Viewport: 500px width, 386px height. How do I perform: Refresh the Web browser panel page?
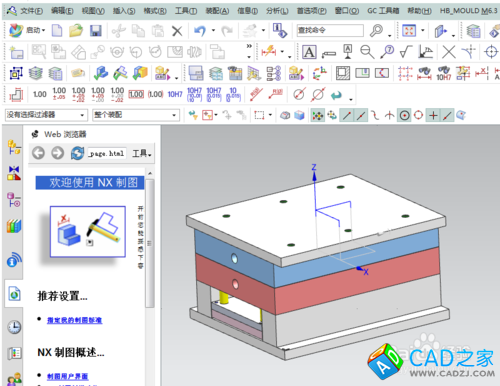coord(77,153)
